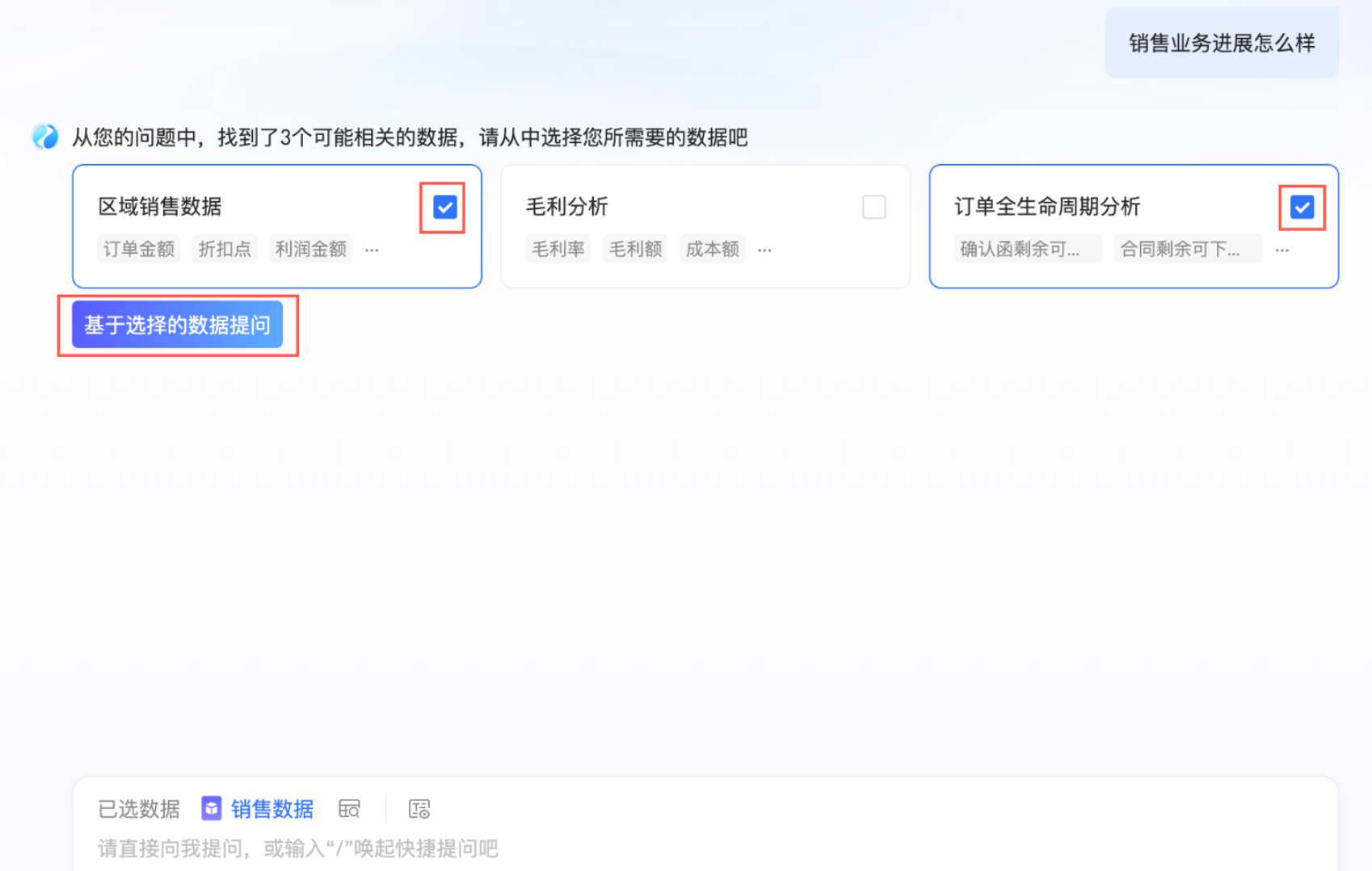
Task: Click the 成本额 field tag
Action: coord(713,249)
